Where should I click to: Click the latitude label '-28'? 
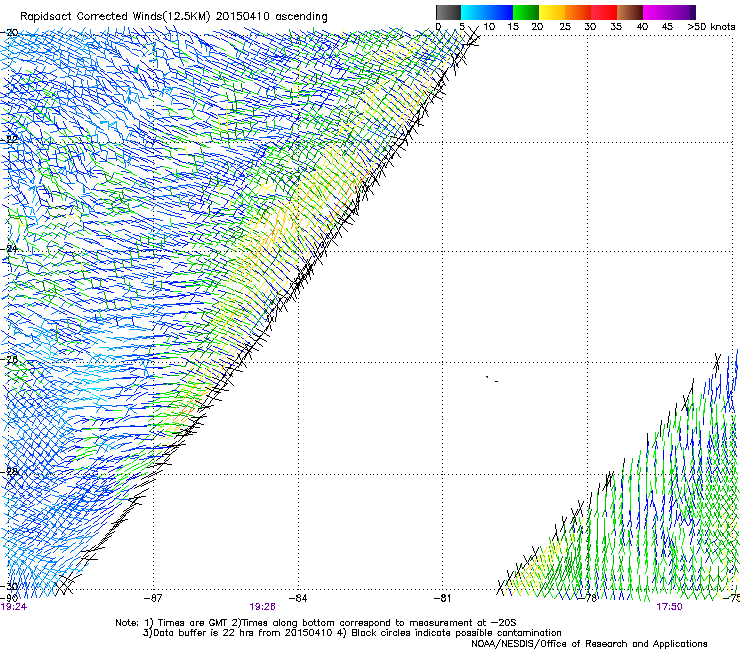(10, 471)
